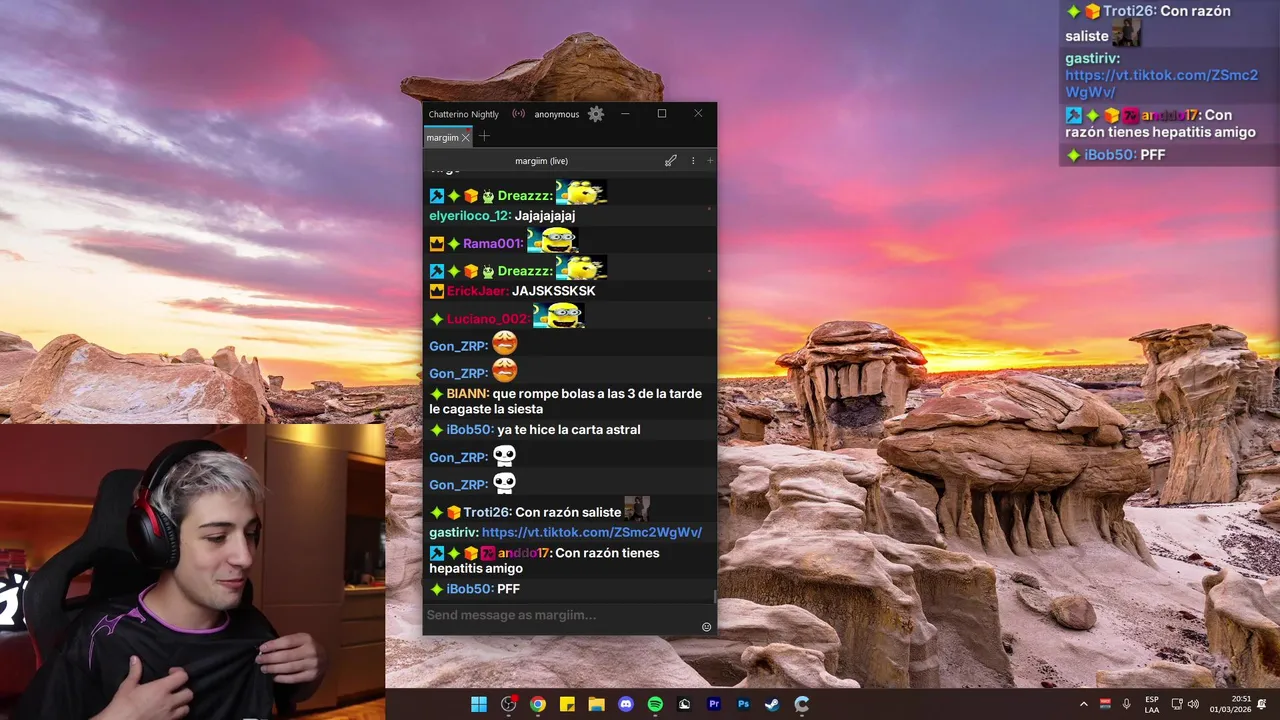Open OBS Studio from taskbar
Screen dimensions: 1280x720
(509, 704)
